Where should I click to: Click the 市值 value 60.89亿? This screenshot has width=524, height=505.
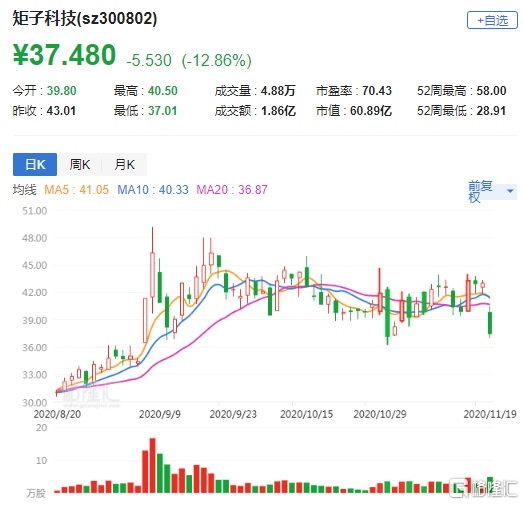(371, 111)
